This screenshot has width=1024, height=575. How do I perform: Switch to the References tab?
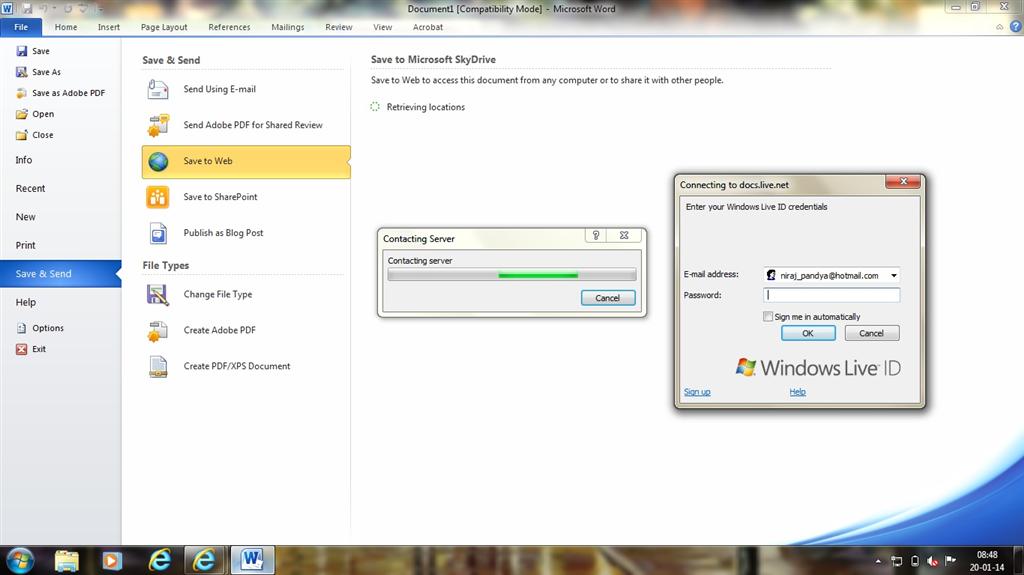pyautogui.click(x=229, y=27)
